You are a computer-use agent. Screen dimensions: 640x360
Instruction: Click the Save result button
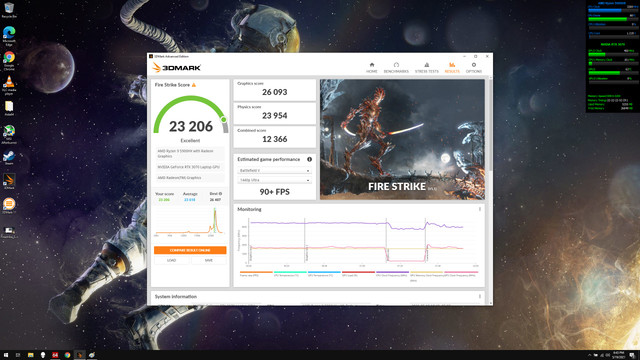coord(209,260)
